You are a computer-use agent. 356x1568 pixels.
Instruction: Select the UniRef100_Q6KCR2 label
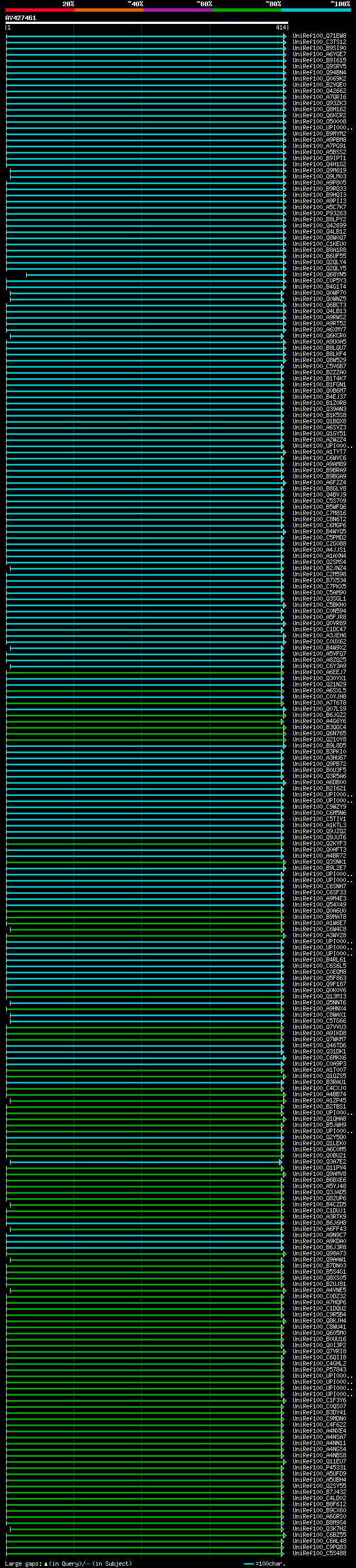click(319, 115)
